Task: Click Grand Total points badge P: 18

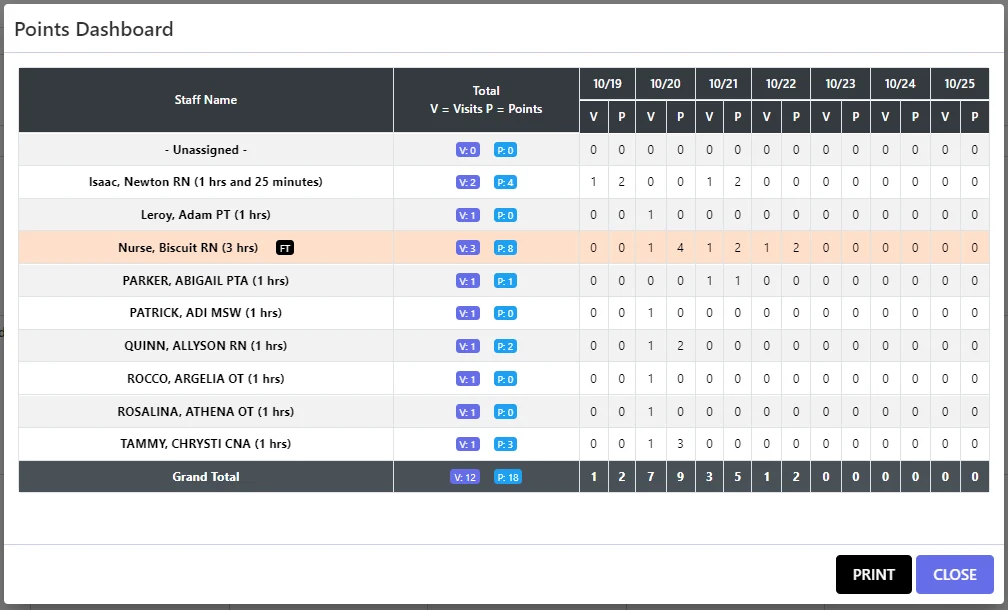Action: 507,477
